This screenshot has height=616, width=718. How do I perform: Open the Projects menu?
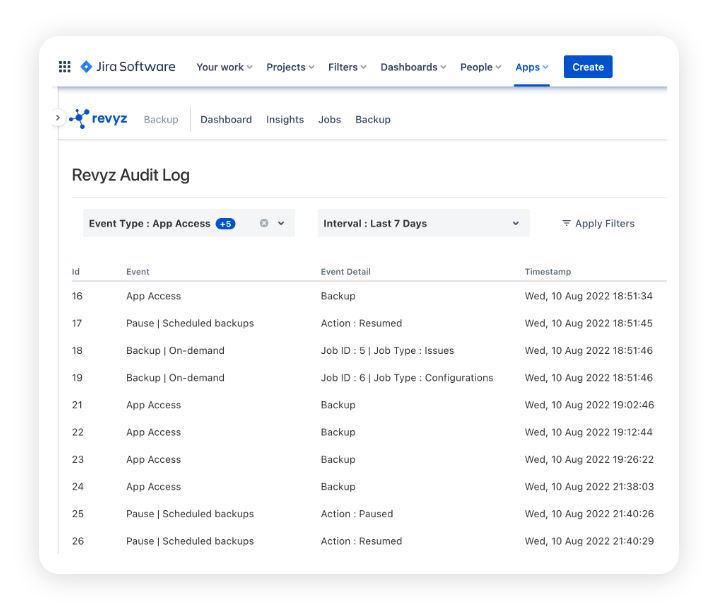pyautogui.click(x=290, y=67)
